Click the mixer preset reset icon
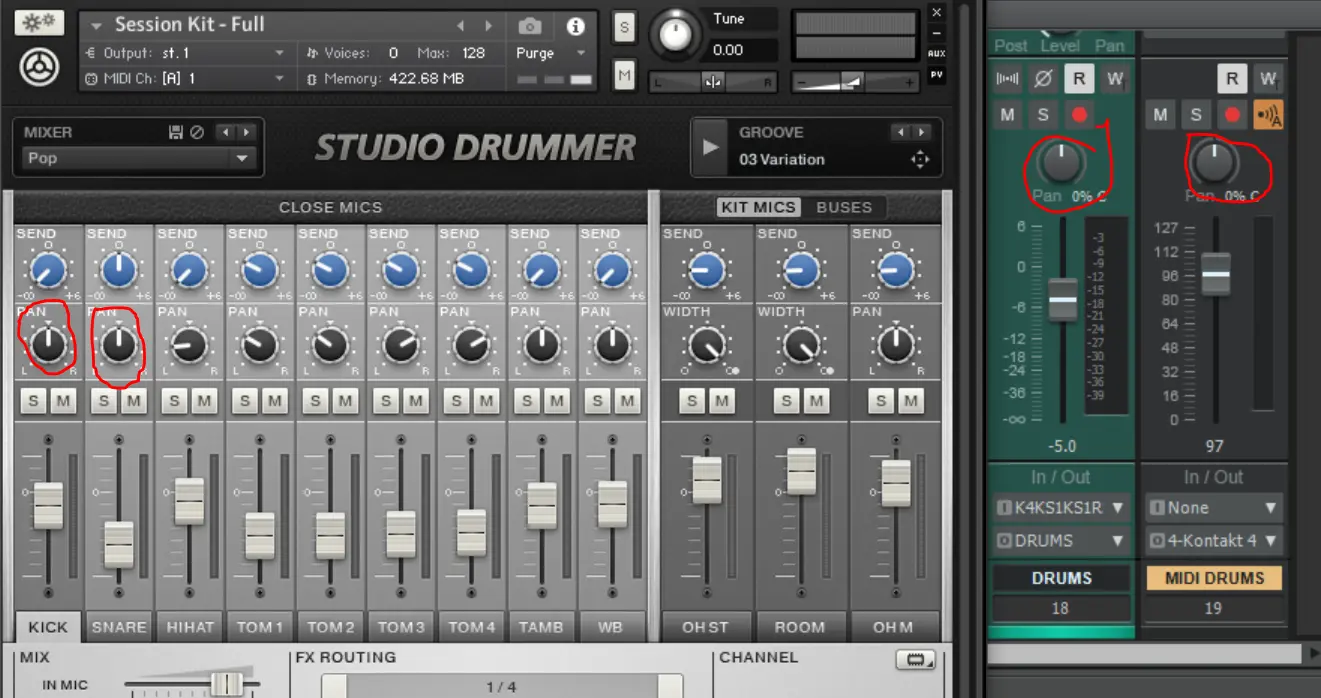Viewport: 1321px width, 698px height. [197, 132]
